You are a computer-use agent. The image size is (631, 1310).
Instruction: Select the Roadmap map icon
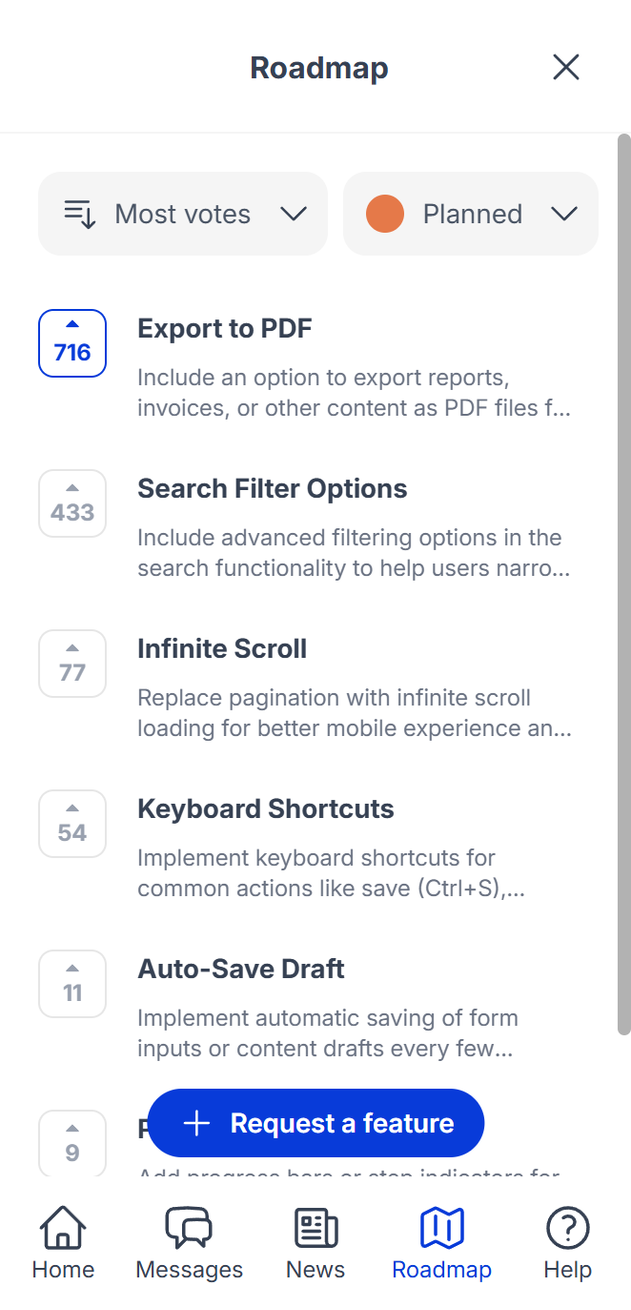tap(441, 1228)
